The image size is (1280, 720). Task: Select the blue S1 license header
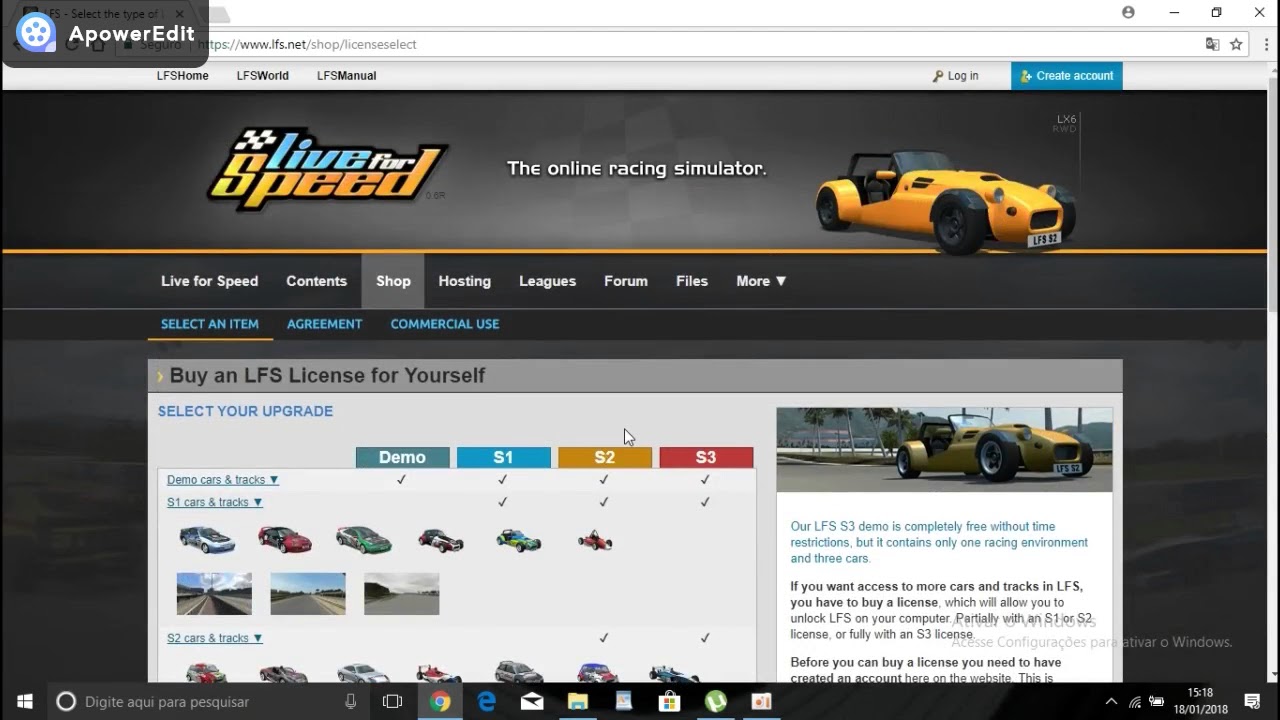[x=503, y=457]
